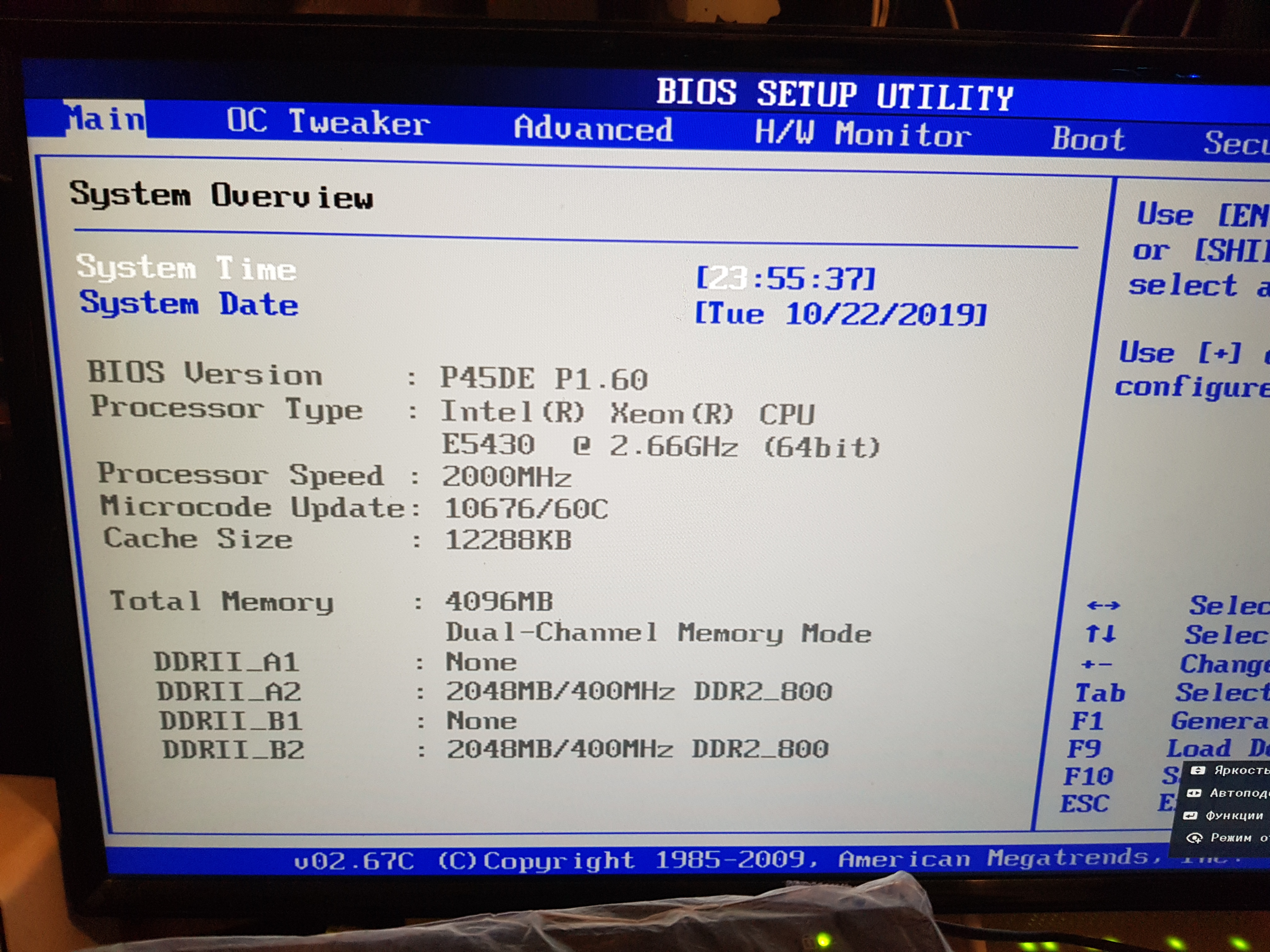The image size is (1270, 952).
Task: Click the Автоподстройка auto-adjust OSD icon
Action: pyautogui.click(x=1194, y=794)
